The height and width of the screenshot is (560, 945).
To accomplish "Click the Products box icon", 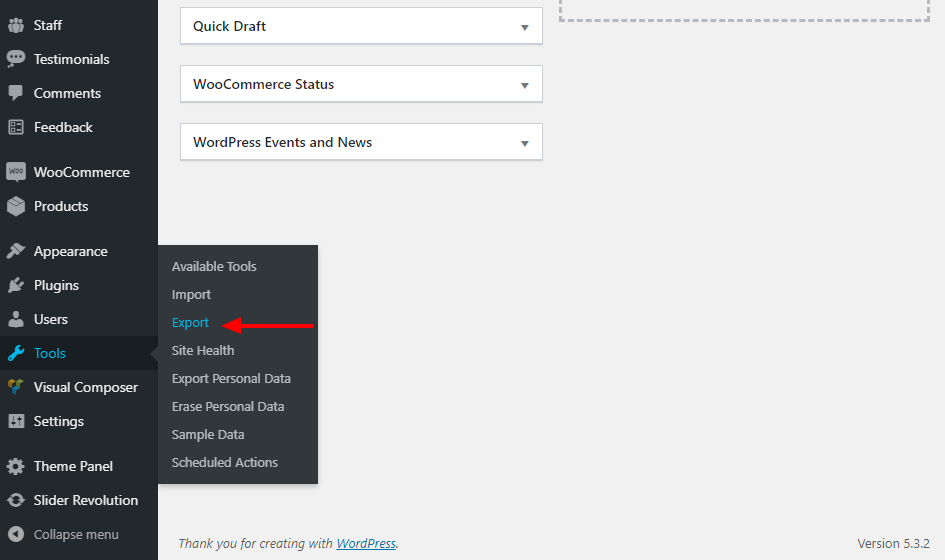I will tap(16, 206).
